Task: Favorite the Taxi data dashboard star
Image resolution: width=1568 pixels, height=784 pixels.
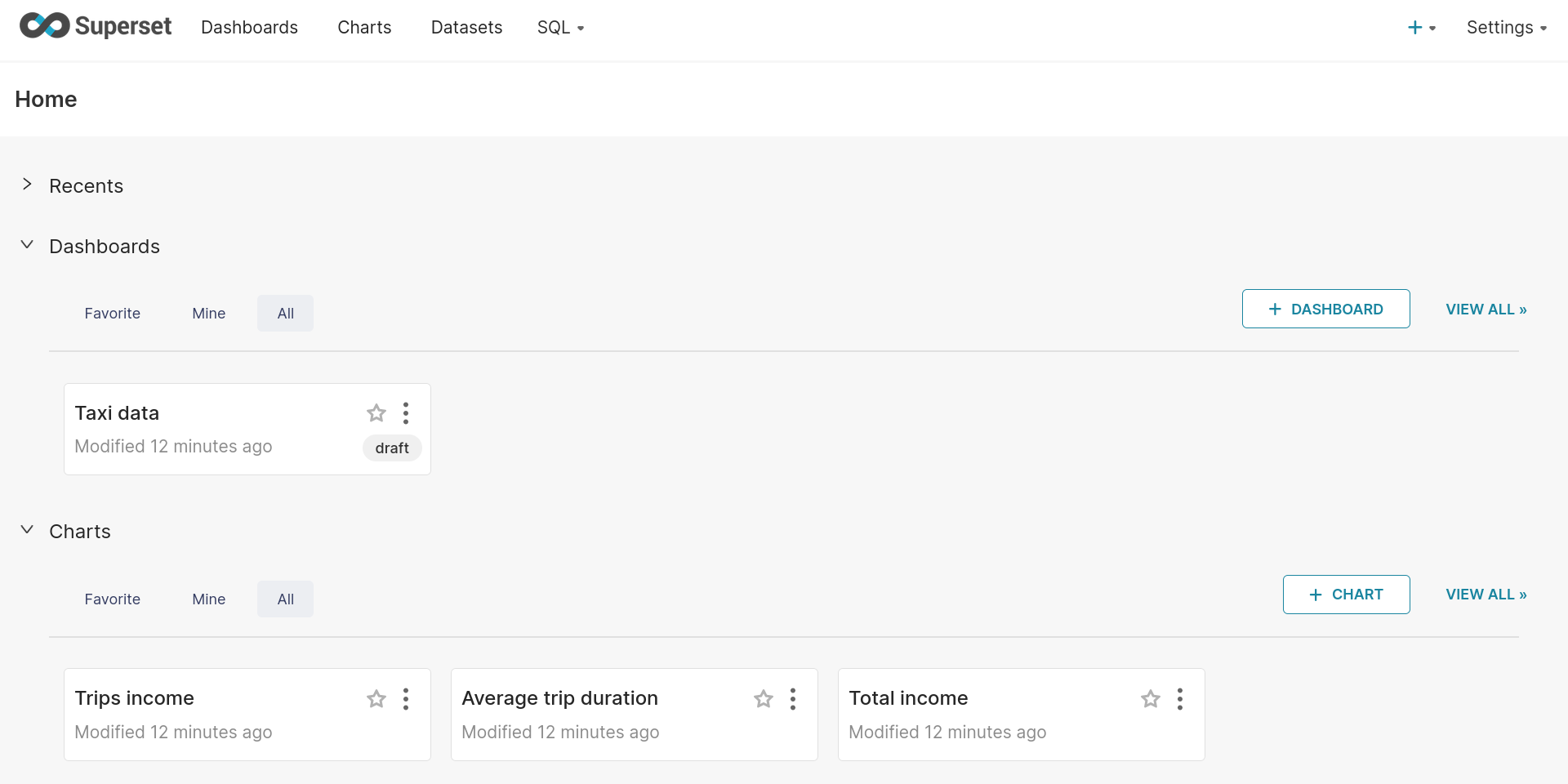Action: [376, 413]
